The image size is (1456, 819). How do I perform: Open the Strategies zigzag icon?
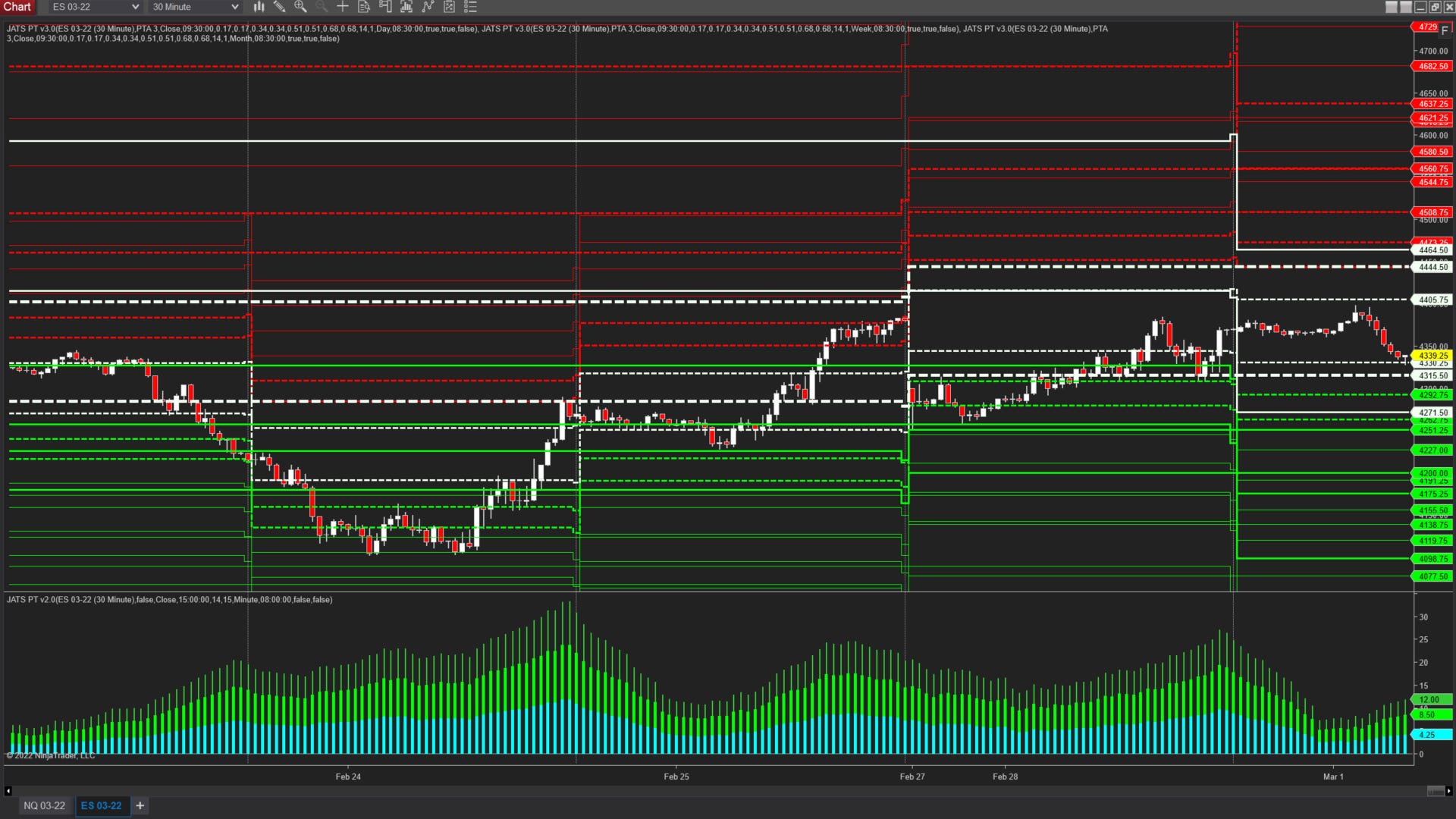coord(428,7)
